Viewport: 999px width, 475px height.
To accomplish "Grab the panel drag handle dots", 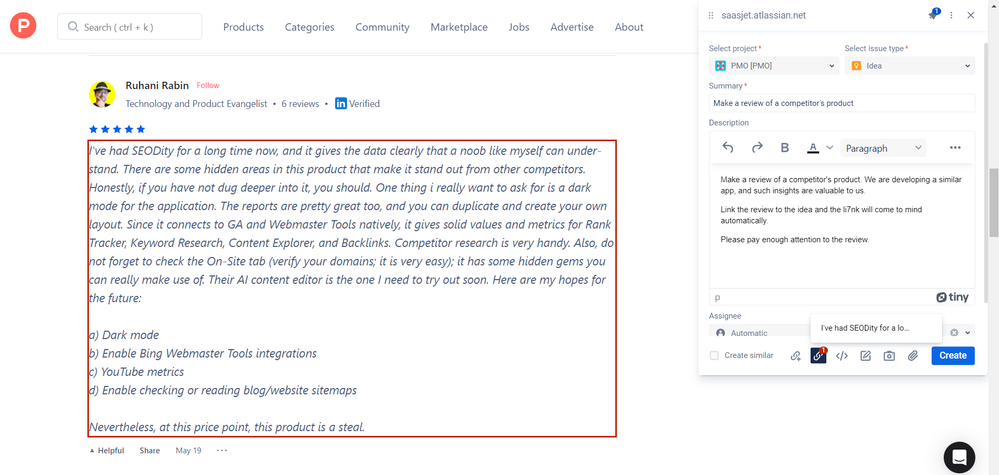I will pos(711,15).
